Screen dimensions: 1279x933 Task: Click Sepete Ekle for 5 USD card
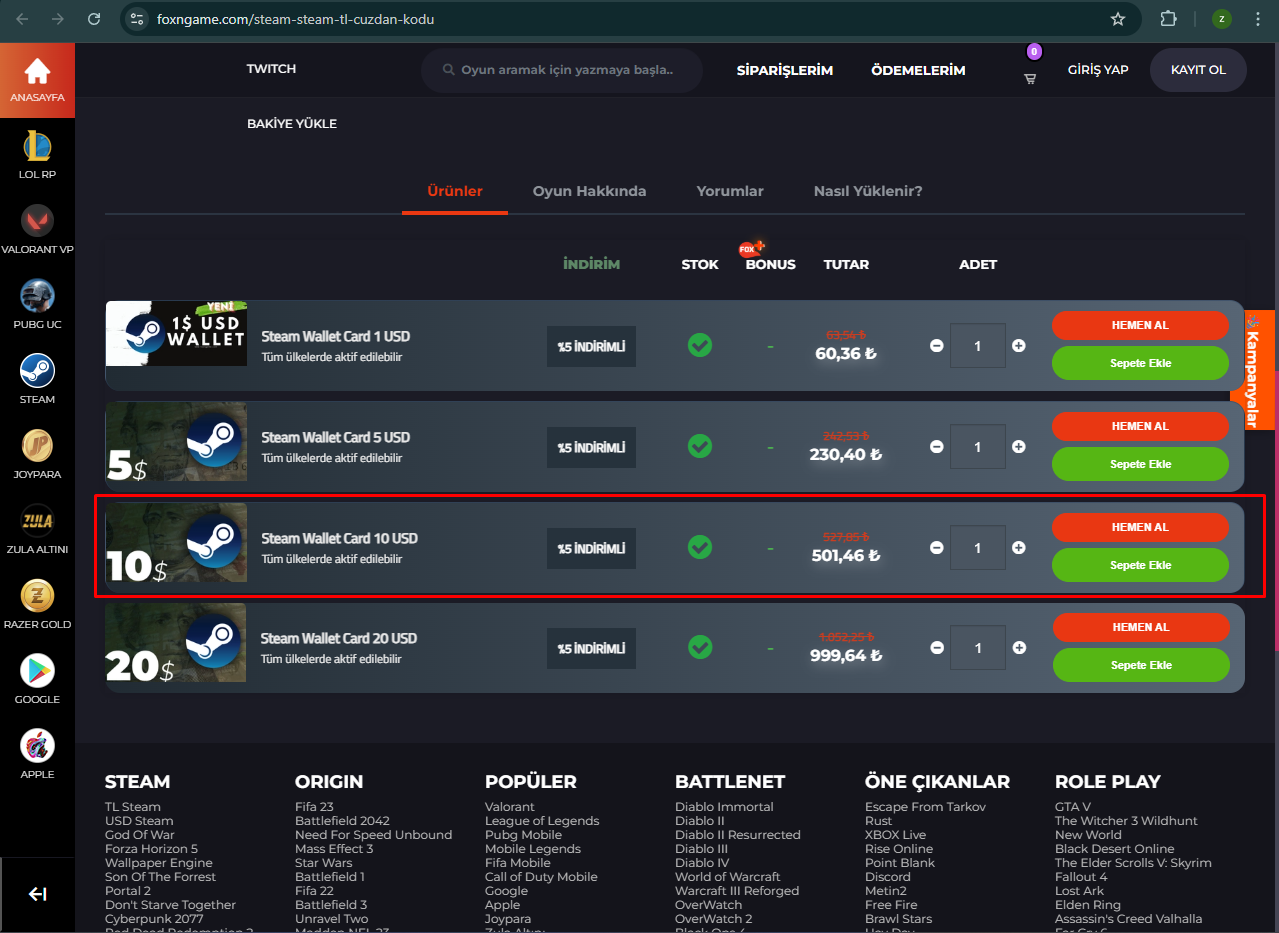(1140, 464)
